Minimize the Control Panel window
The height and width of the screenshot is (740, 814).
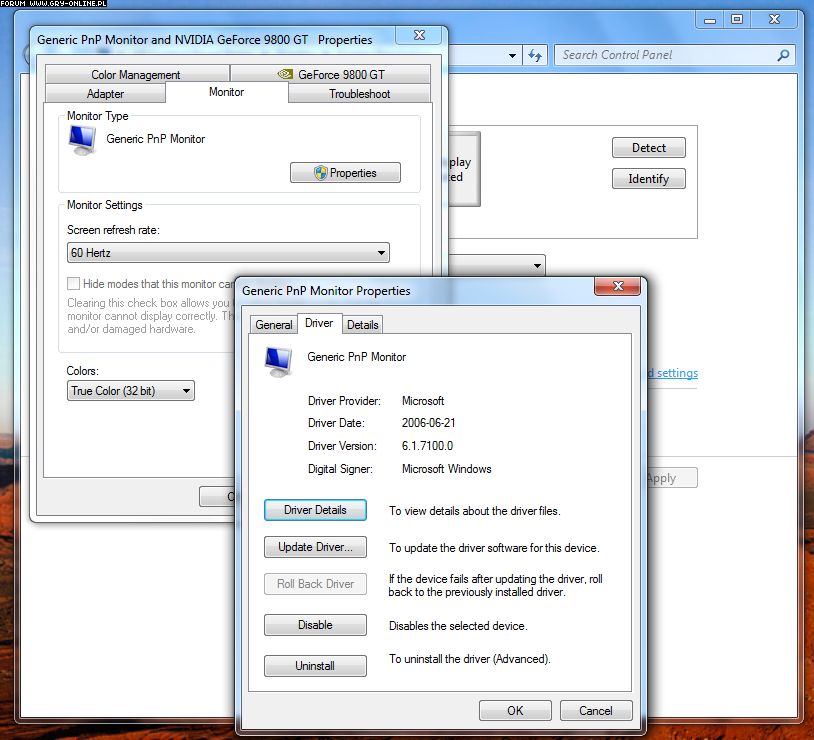coord(710,20)
